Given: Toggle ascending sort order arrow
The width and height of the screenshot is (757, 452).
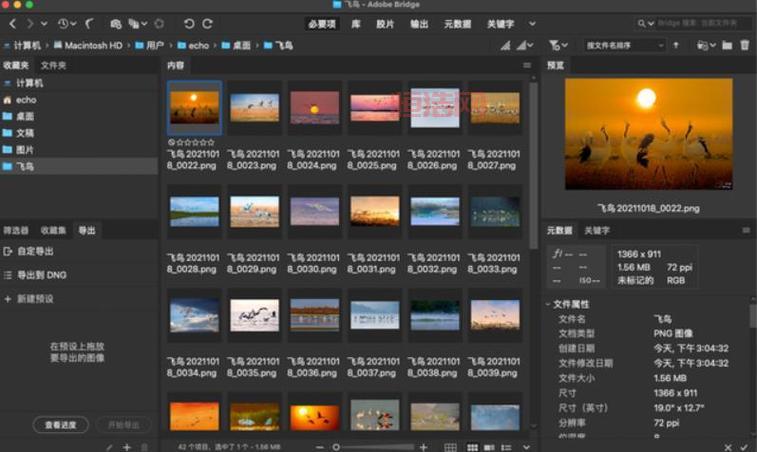Looking at the screenshot, I should (676, 45).
